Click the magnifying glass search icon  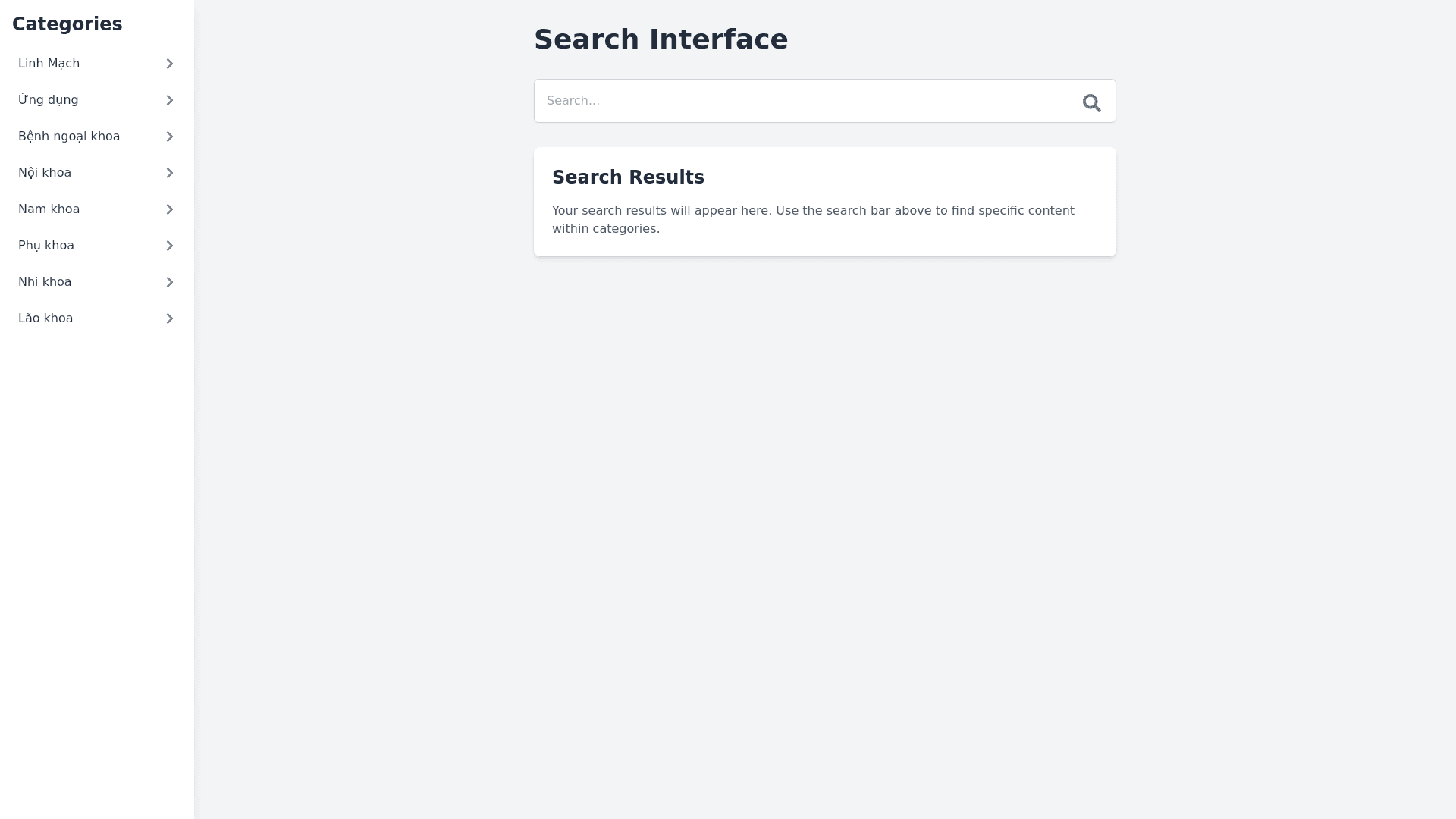coord(1091,102)
